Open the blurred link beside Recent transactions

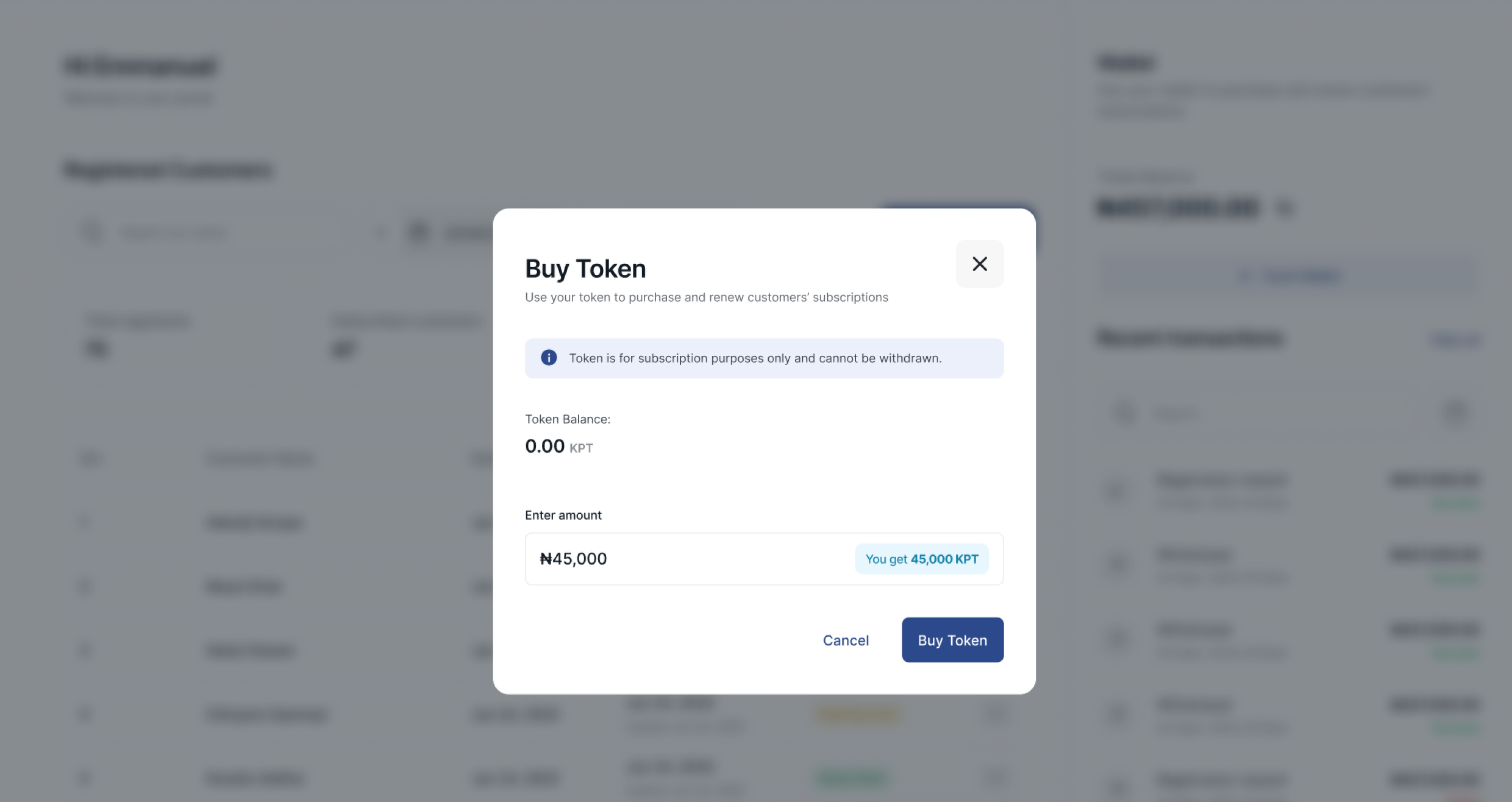pos(1455,339)
